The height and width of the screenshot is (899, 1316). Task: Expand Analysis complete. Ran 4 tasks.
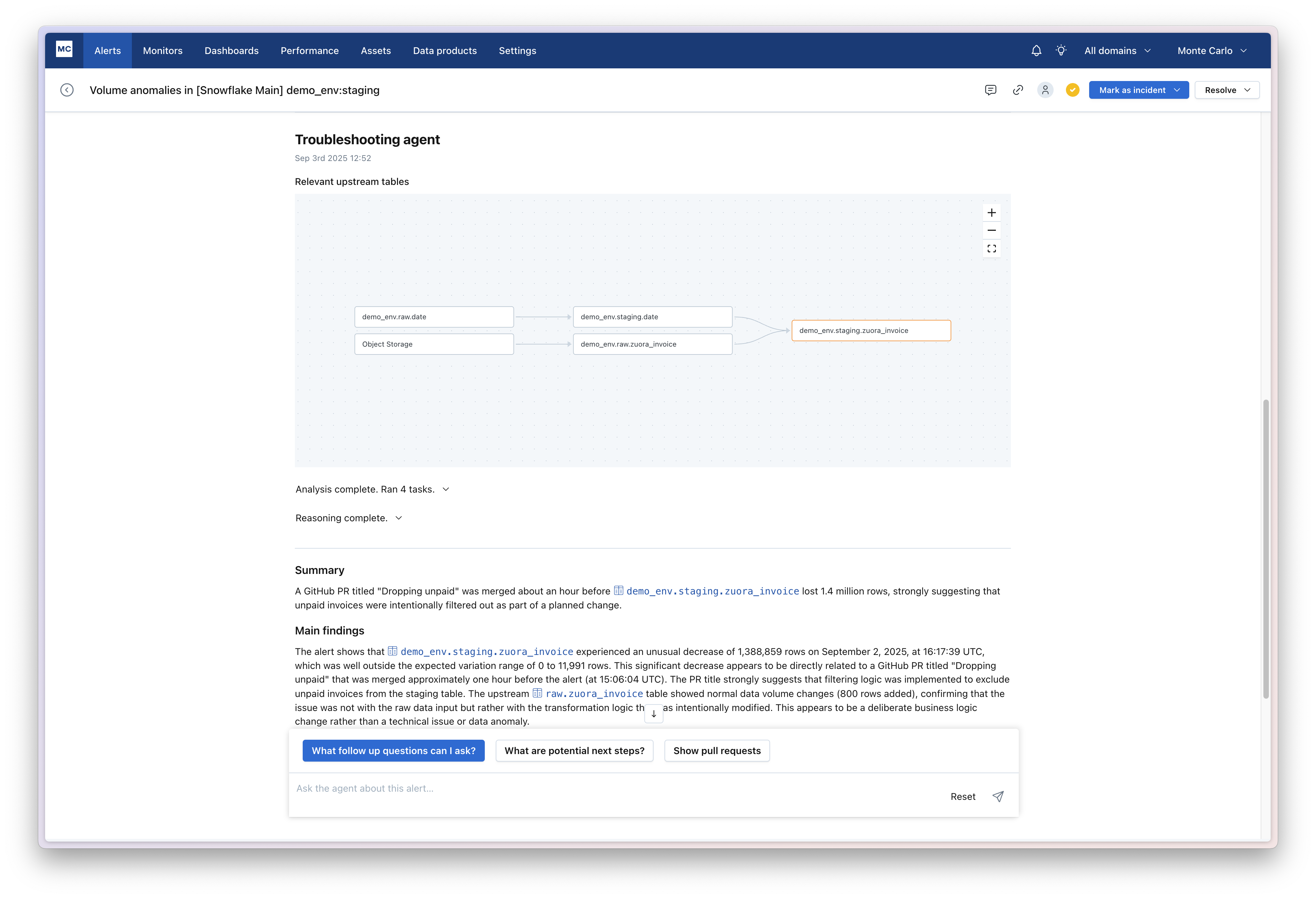[372, 489]
